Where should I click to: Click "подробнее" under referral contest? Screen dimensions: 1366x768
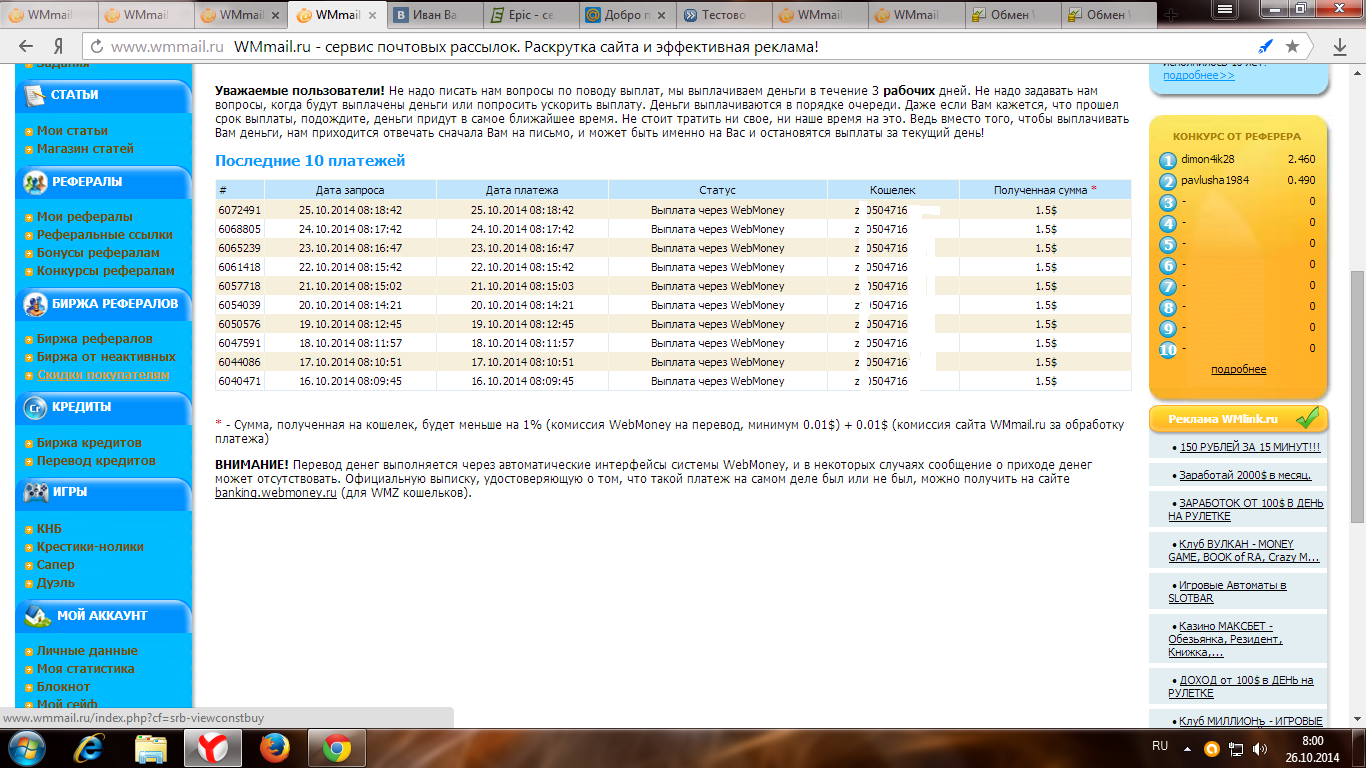(x=1238, y=369)
